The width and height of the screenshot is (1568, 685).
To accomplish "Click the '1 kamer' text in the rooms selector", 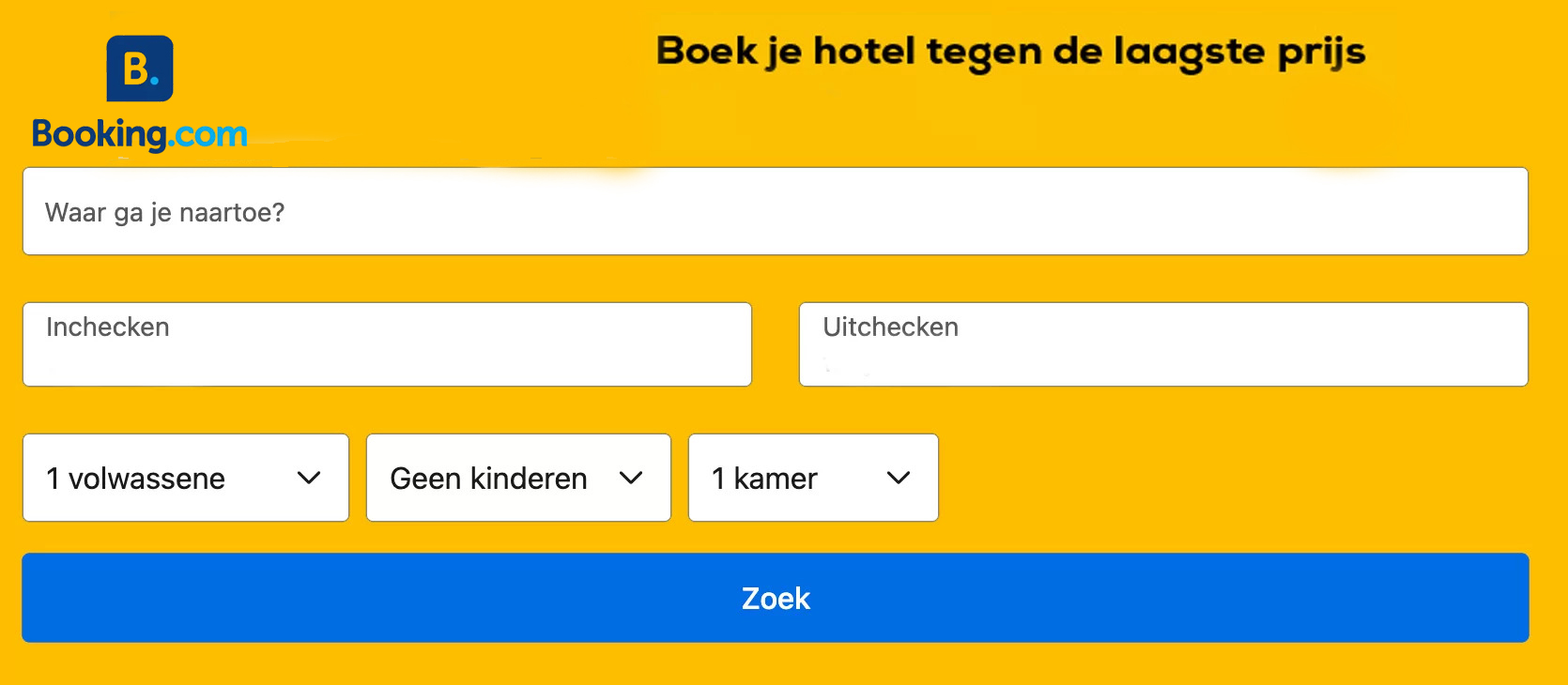I will point(764,479).
